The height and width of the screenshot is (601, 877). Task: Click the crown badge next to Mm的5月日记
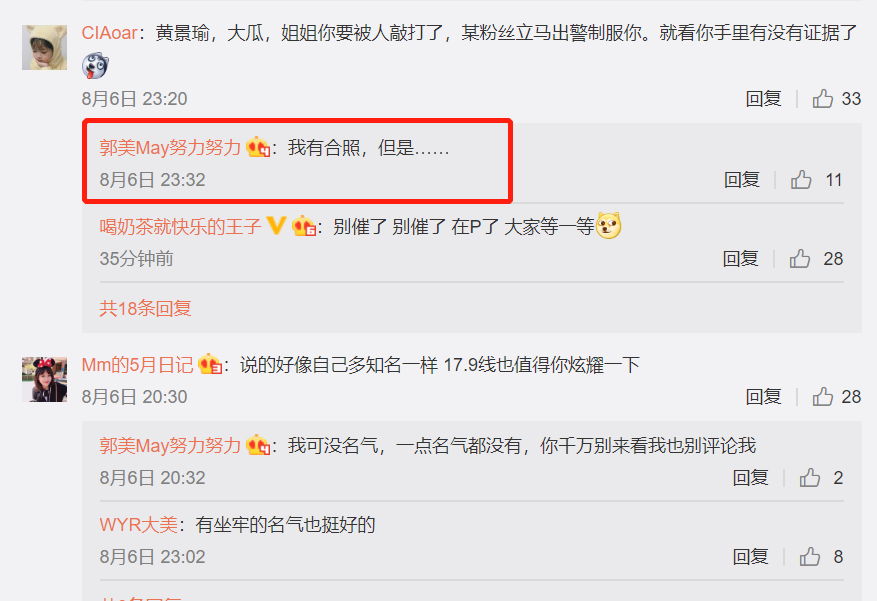point(210,365)
